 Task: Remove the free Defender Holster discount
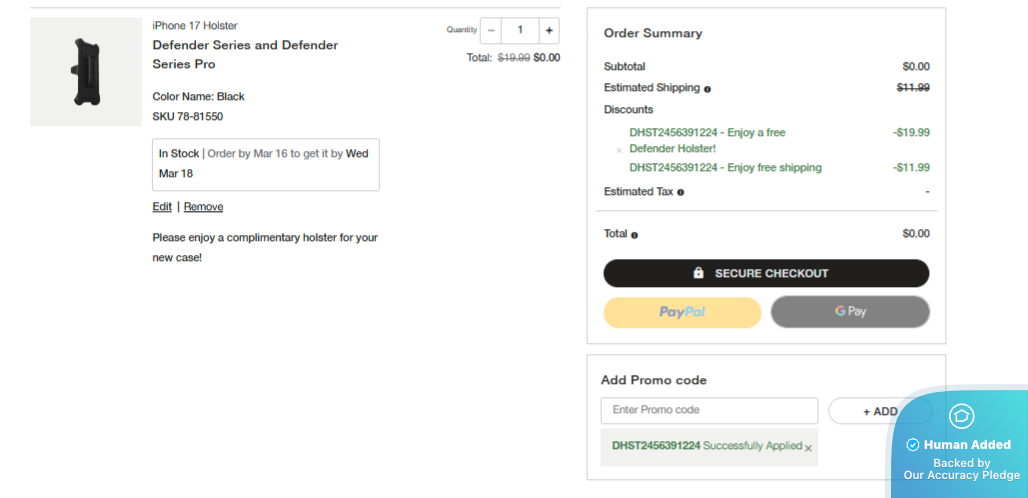(619, 150)
